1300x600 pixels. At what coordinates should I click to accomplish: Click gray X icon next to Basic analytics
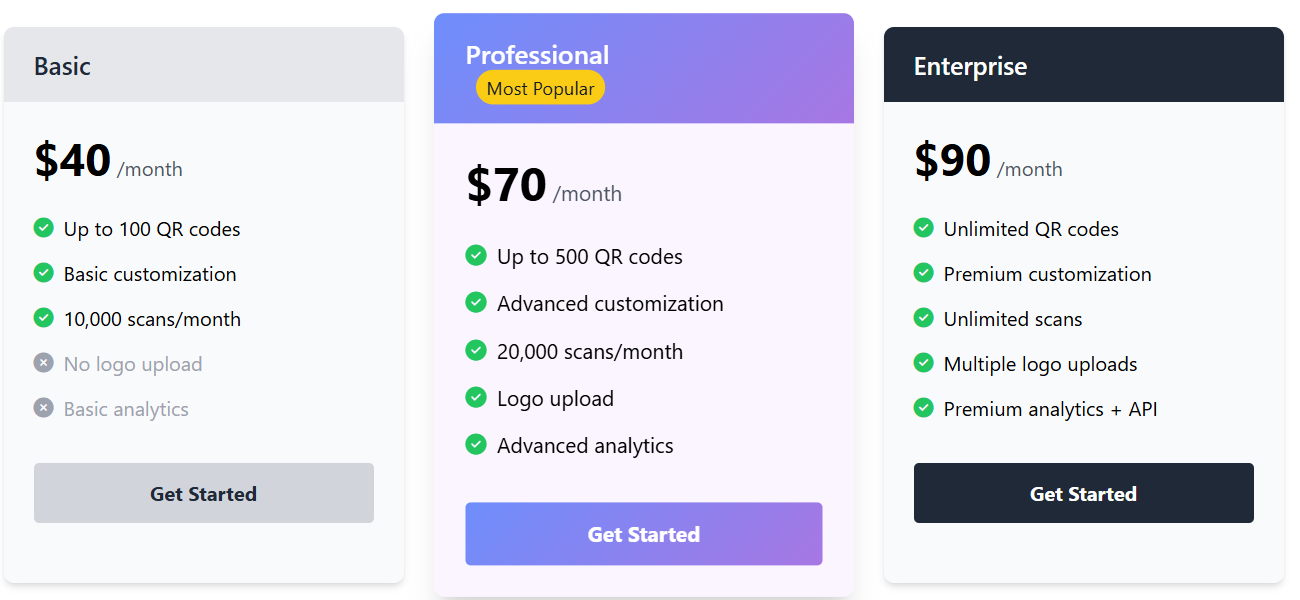pyautogui.click(x=43, y=408)
